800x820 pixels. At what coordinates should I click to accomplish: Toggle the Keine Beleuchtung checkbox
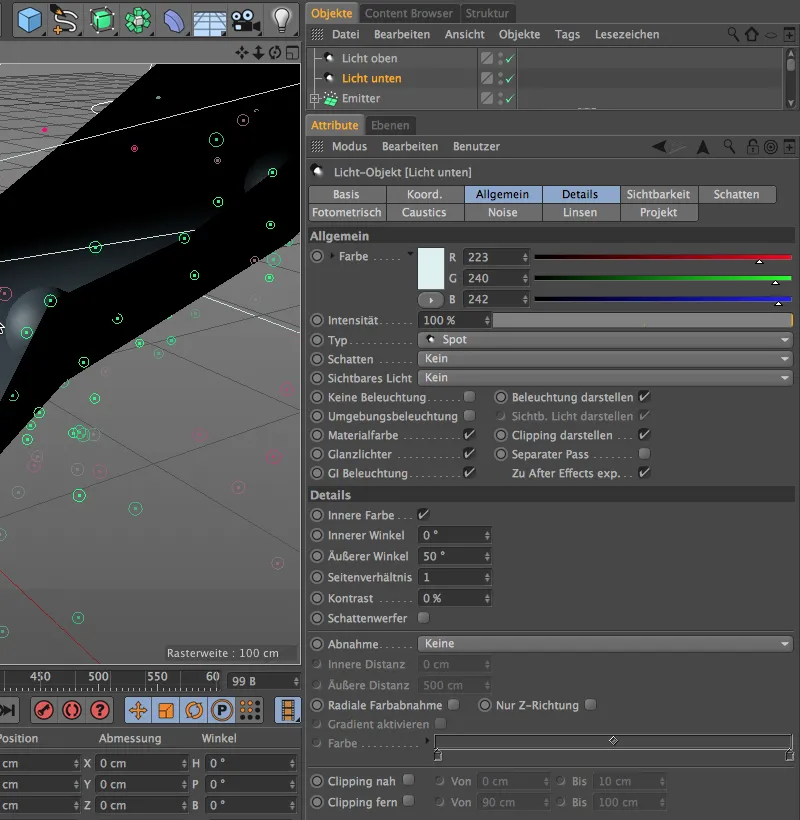pyautogui.click(x=469, y=397)
